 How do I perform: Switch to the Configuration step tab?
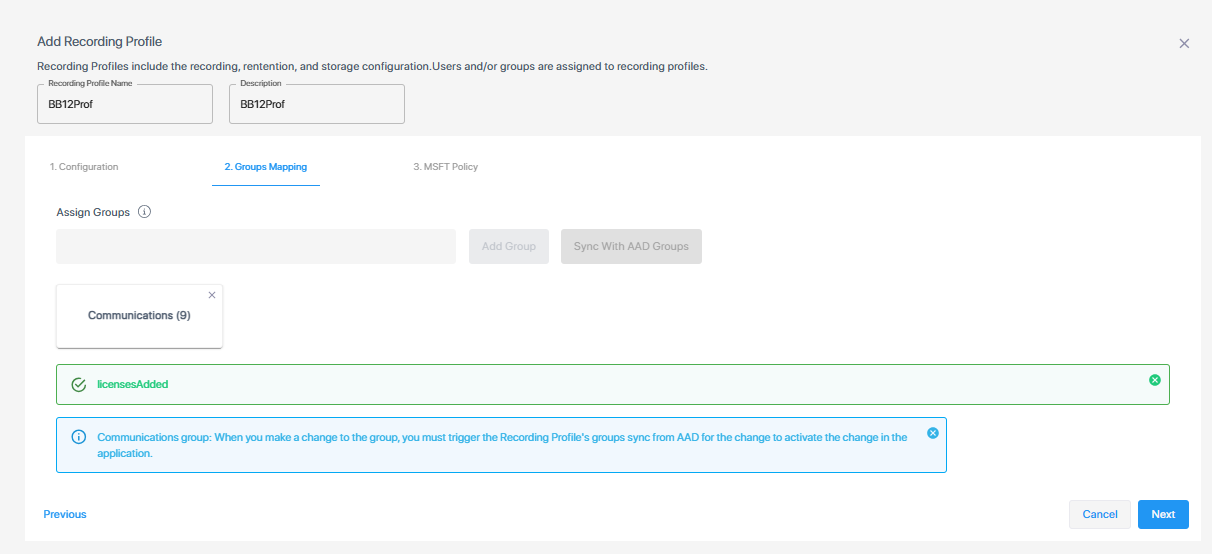coord(84,167)
